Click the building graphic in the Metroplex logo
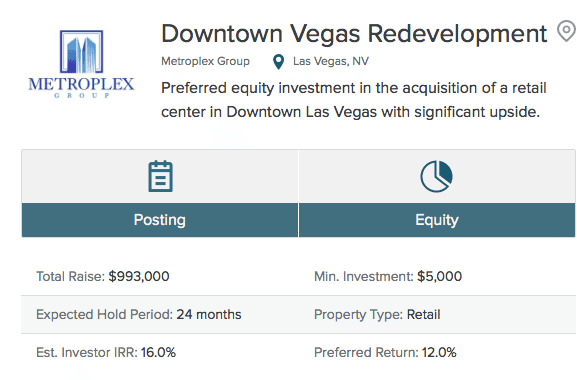The image size is (577, 380). point(81,52)
